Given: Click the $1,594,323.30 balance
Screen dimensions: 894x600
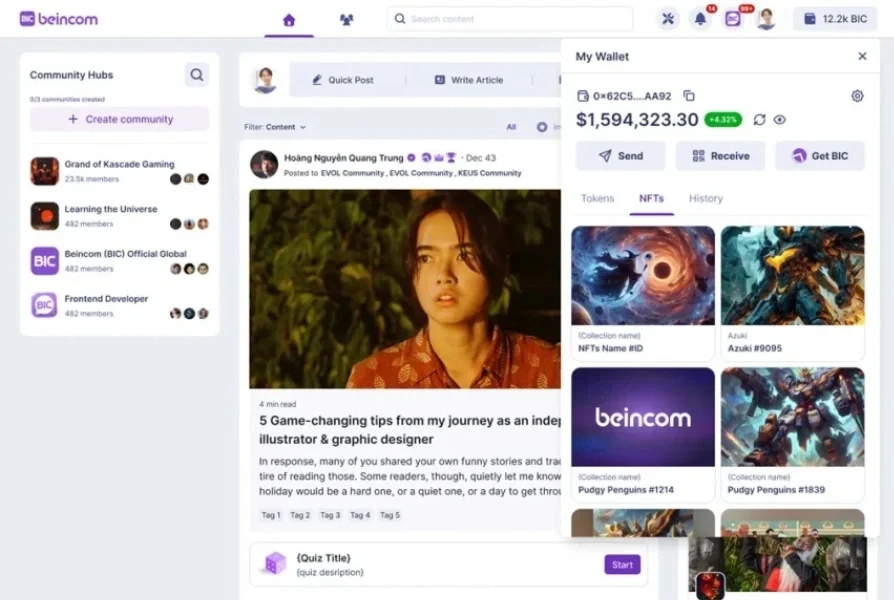Looking at the screenshot, I should tap(637, 120).
